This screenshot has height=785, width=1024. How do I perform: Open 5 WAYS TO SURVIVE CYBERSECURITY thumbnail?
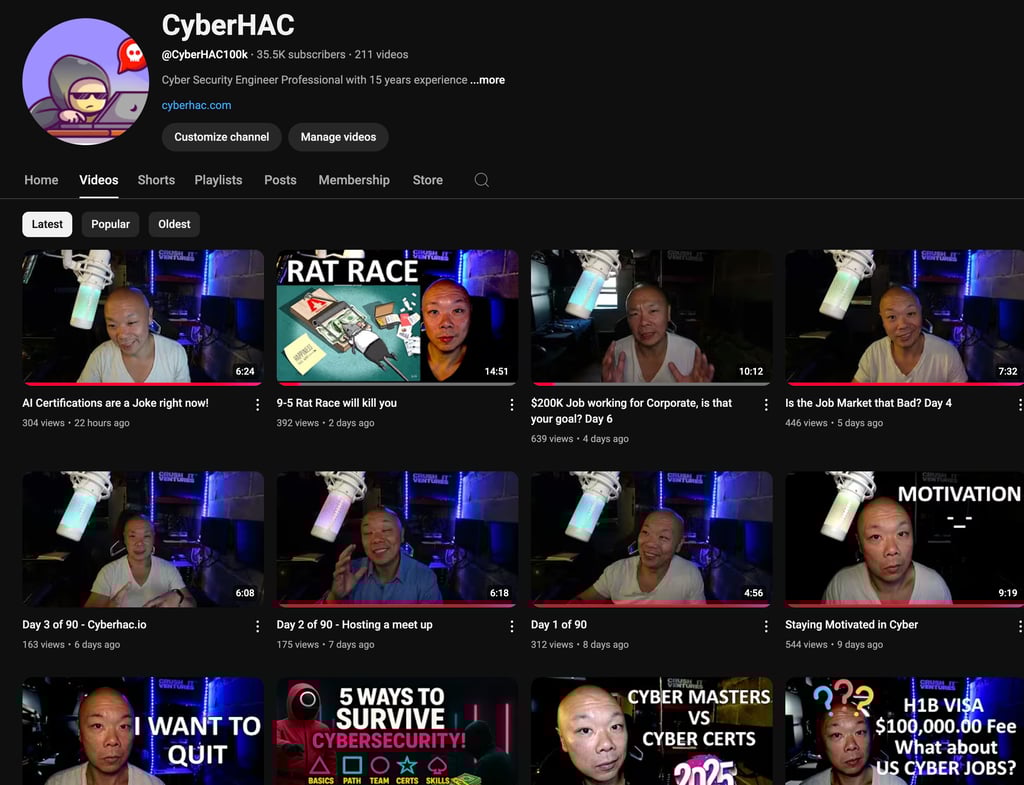click(x=397, y=731)
